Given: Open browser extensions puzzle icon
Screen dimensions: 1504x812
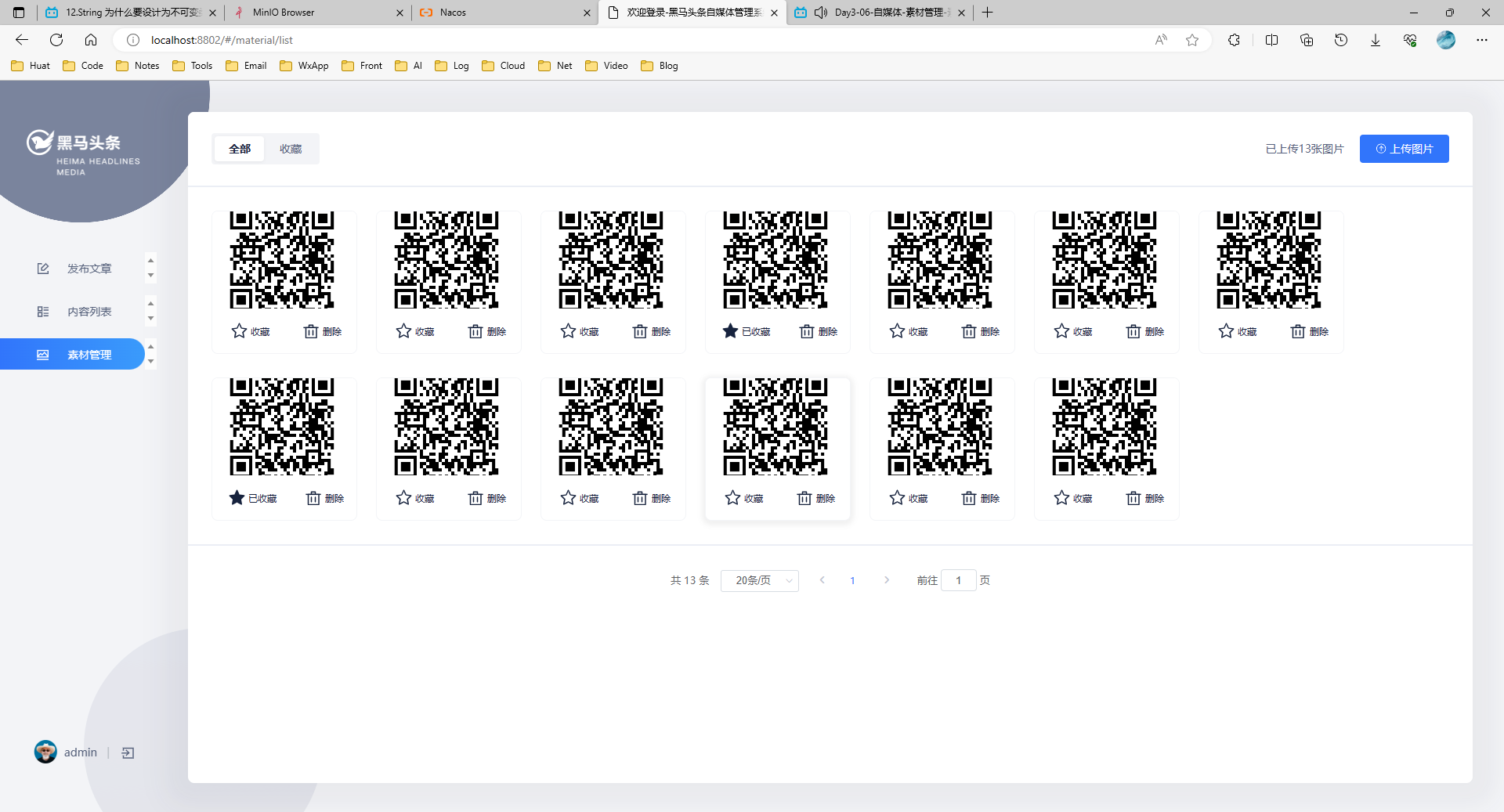Looking at the screenshot, I should click(1234, 40).
